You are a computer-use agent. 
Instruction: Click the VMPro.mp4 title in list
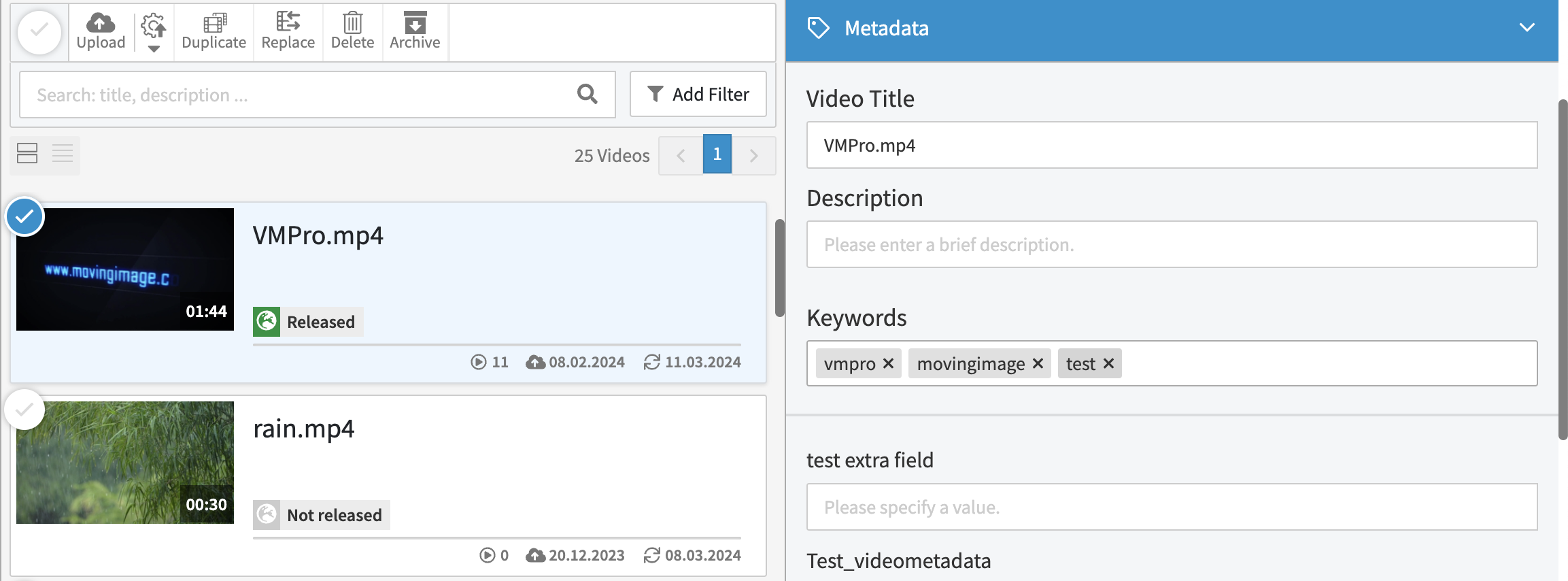tap(318, 235)
